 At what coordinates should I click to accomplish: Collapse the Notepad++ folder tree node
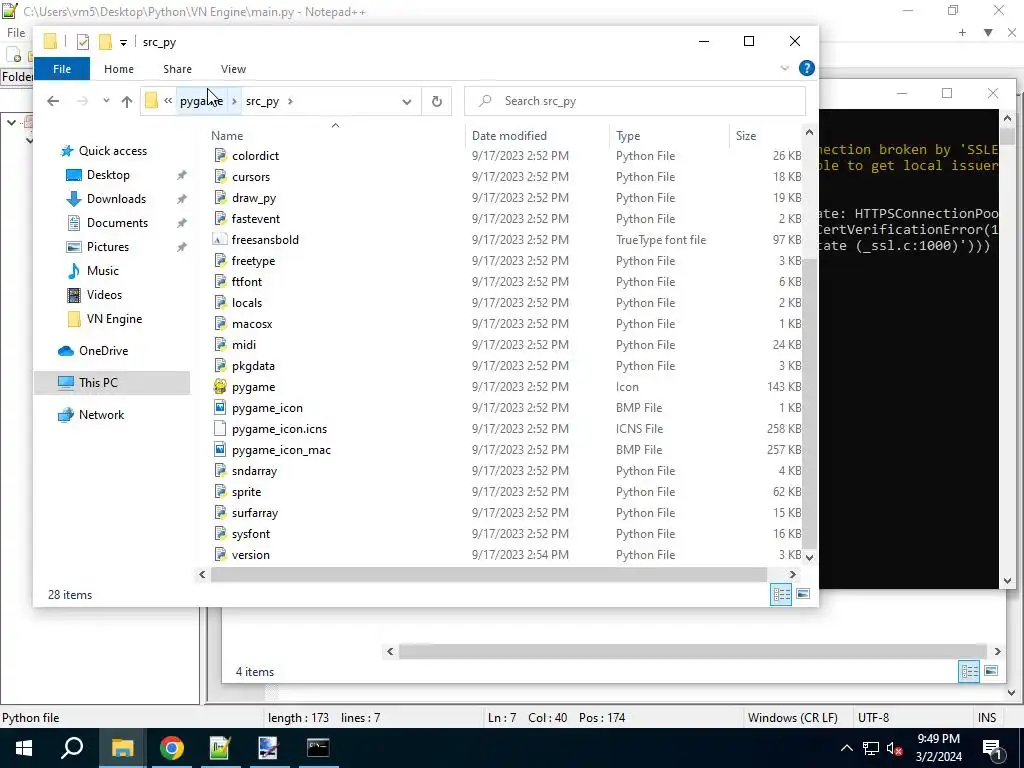[11, 122]
